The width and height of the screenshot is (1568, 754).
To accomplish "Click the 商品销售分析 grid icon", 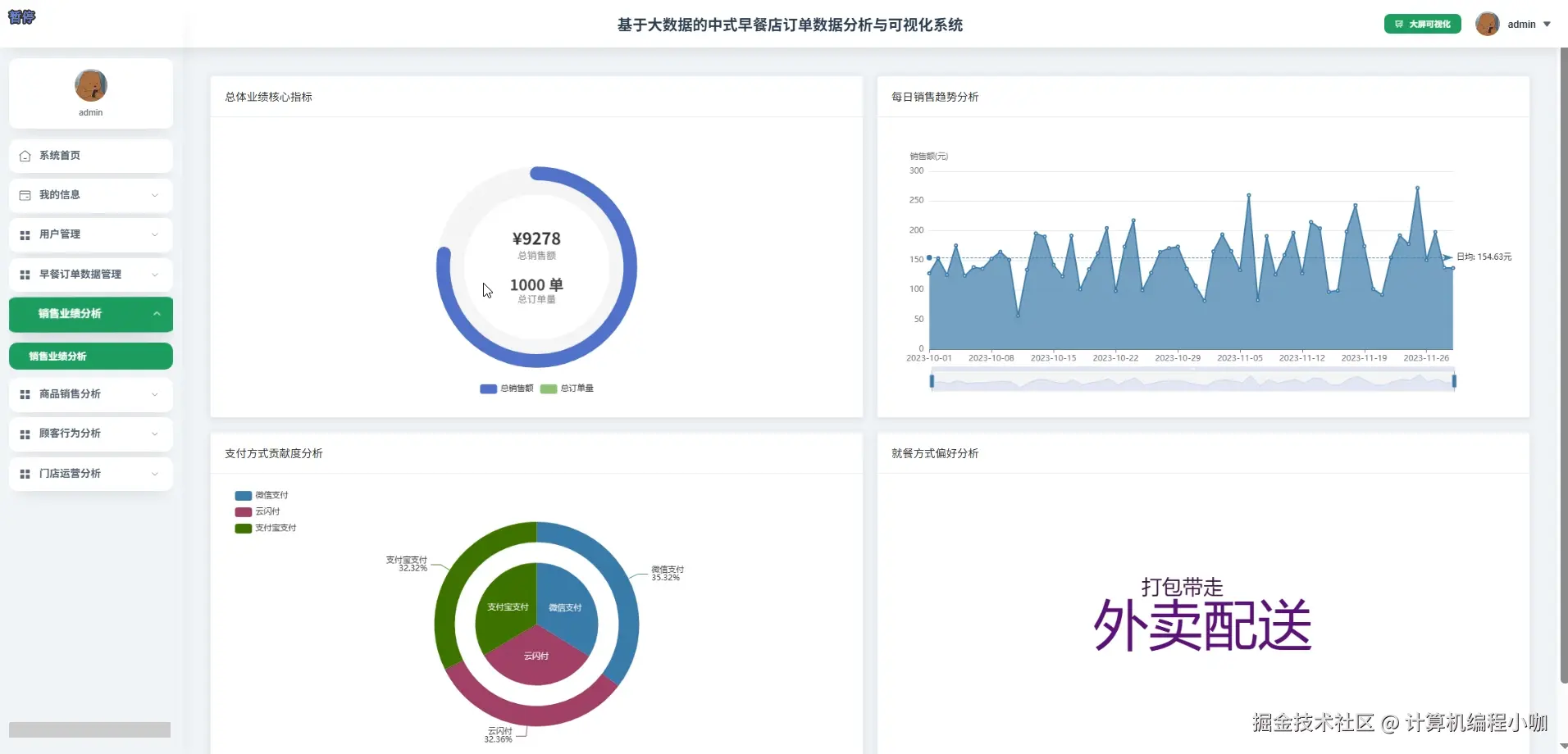I will click(x=25, y=394).
